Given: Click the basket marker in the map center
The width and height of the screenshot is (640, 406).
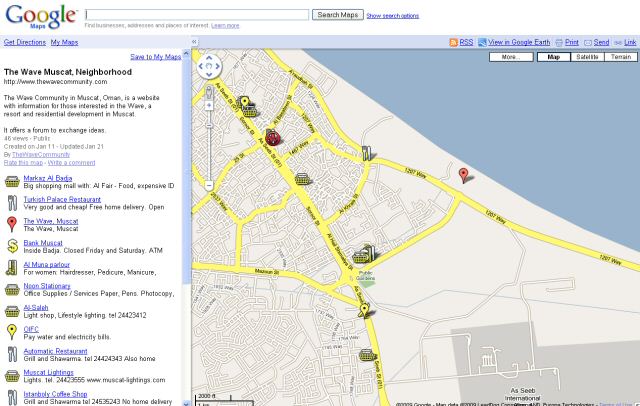Looking at the screenshot, I should 302,178.
